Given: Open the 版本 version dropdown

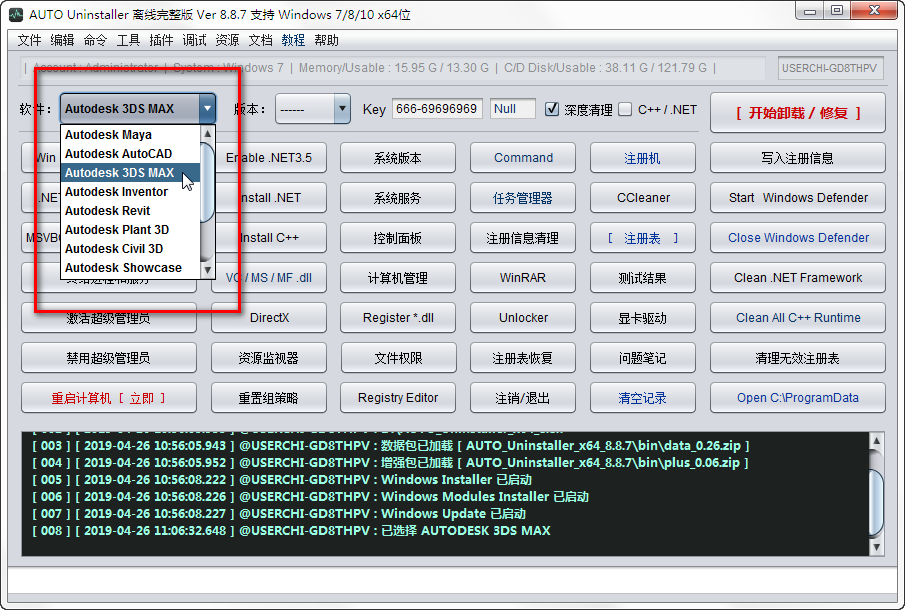Looking at the screenshot, I should [x=313, y=108].
